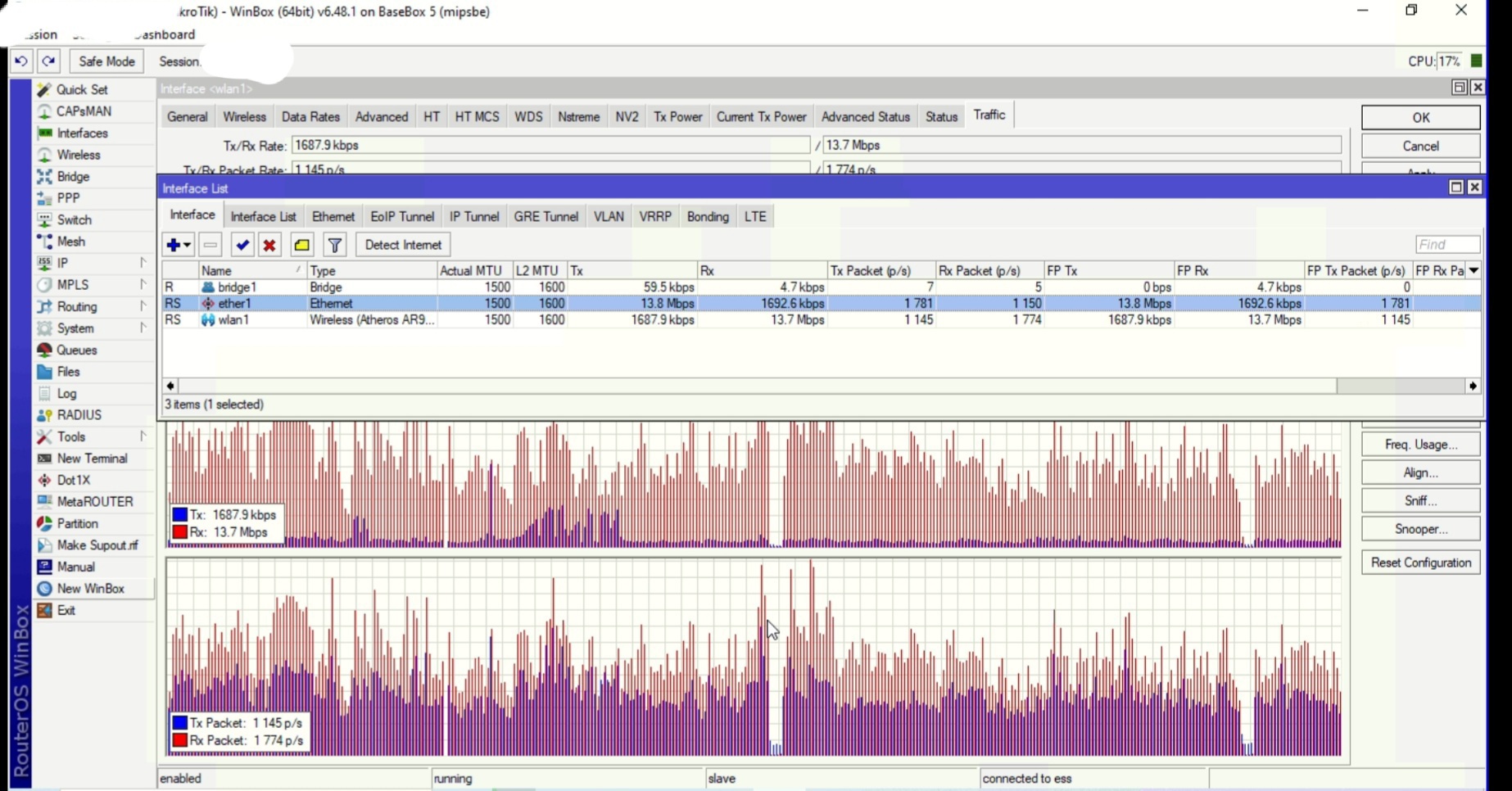The height and width of the screenshot is (791, 1512).
Task: Click the Name column header
Action: [x=246, y=270]
